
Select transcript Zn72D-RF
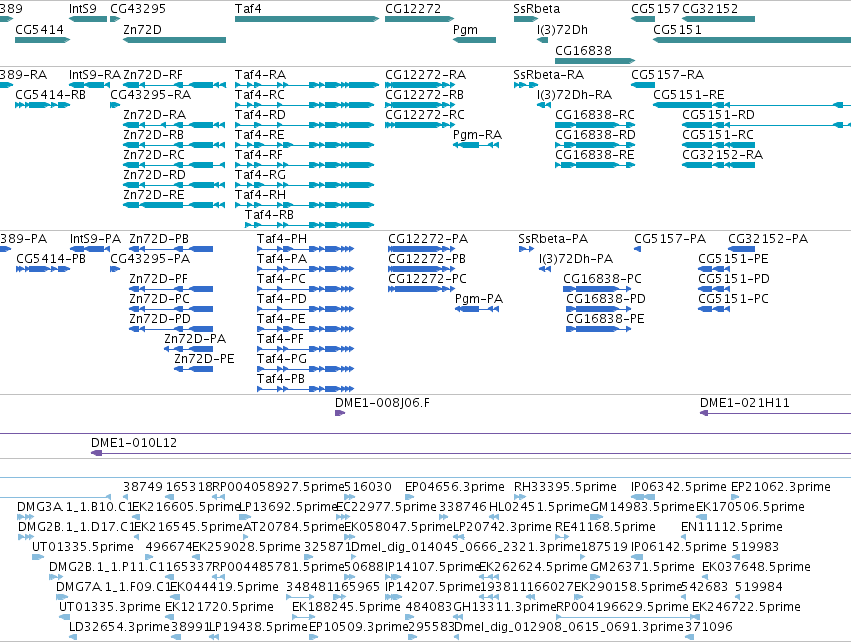pos(174,85)
